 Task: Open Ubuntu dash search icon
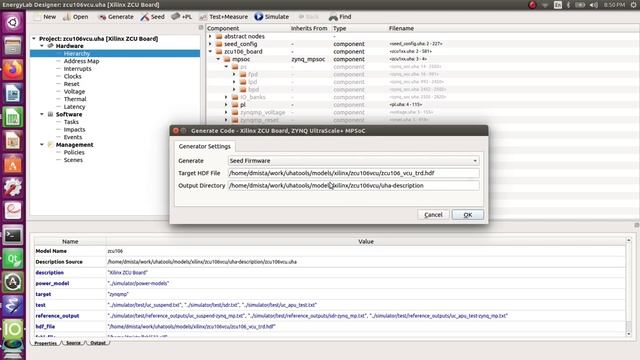pos(13,22)
